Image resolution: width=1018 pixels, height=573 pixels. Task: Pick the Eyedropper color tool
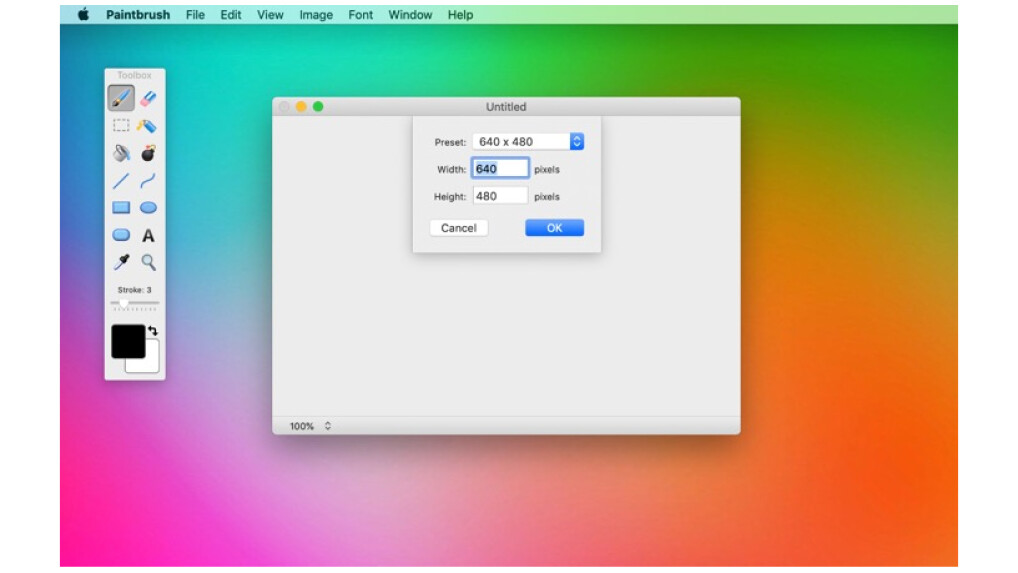tap(121, 262)
